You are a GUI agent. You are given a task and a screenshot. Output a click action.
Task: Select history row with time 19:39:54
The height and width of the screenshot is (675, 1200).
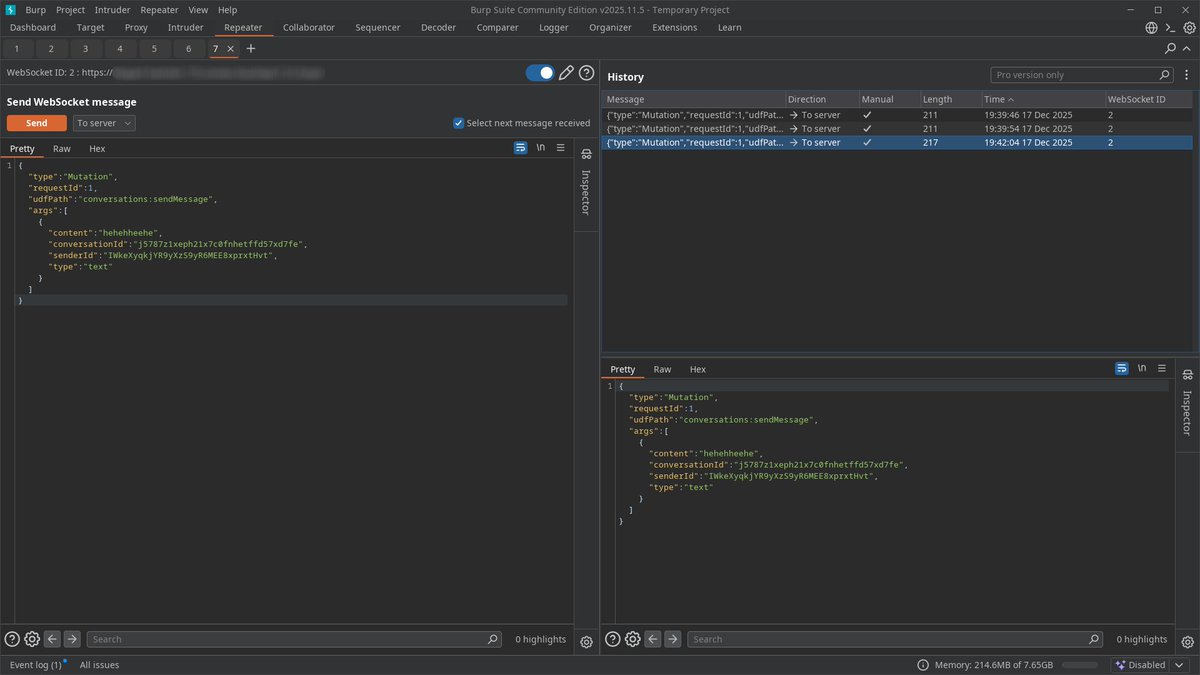pyautogui.click(x=897, y=129)
